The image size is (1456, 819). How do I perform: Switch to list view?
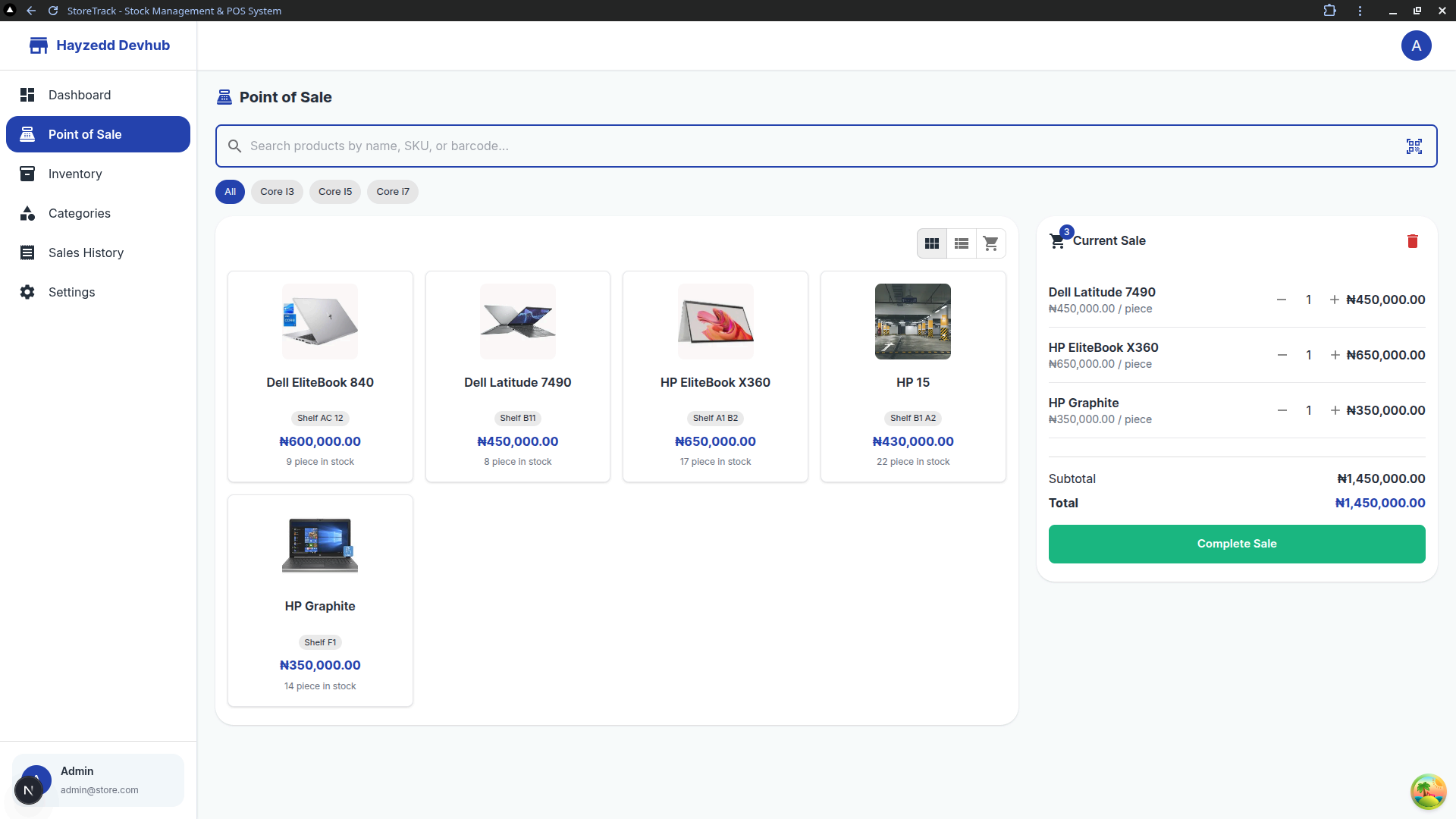point(962,243)
